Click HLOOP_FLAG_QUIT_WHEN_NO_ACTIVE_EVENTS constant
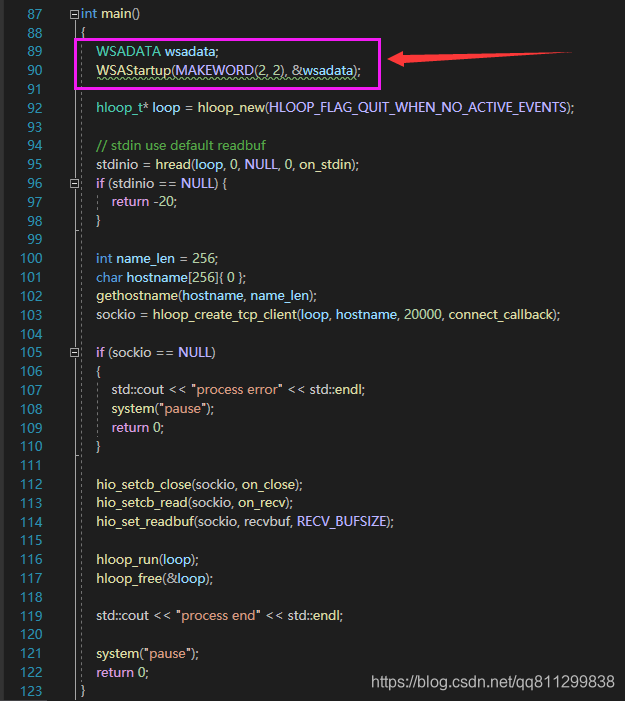This screenshot has height=701, width=625. [418, 108]
